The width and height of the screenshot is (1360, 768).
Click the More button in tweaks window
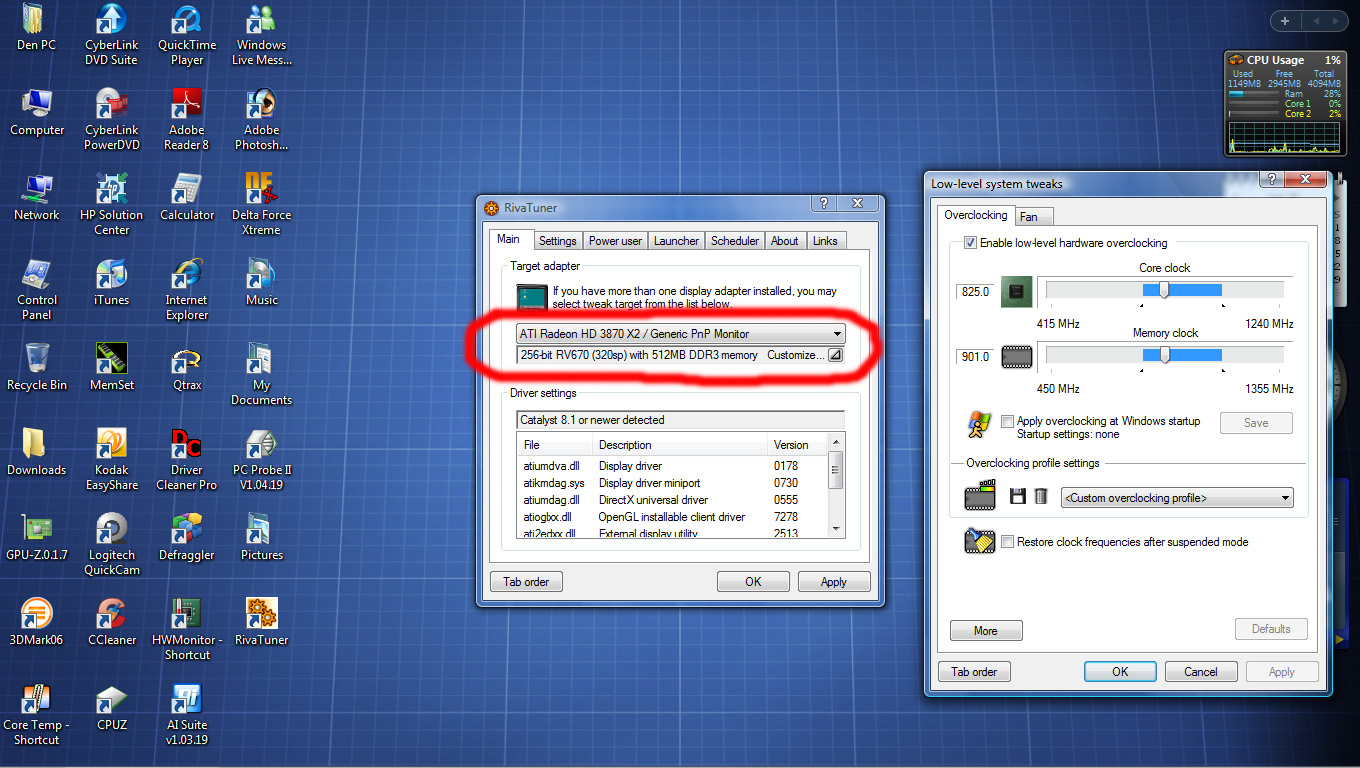coord(986,630)
